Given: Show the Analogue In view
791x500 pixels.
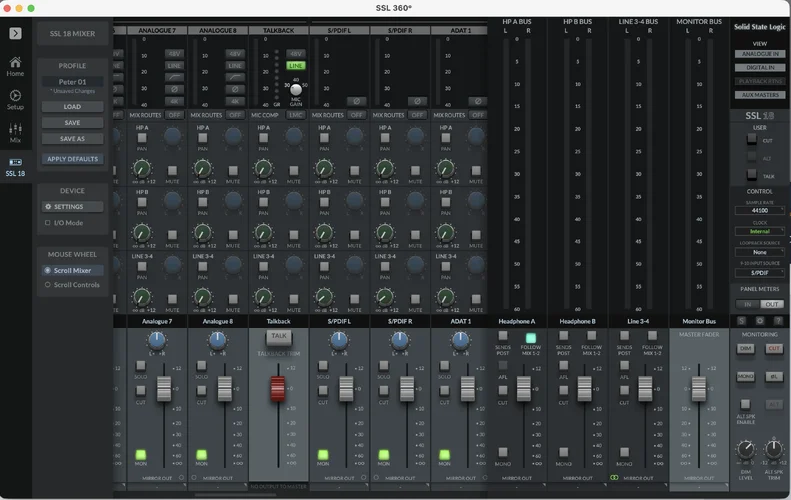Looking at the screenshot, I should [x=760, y=53].
